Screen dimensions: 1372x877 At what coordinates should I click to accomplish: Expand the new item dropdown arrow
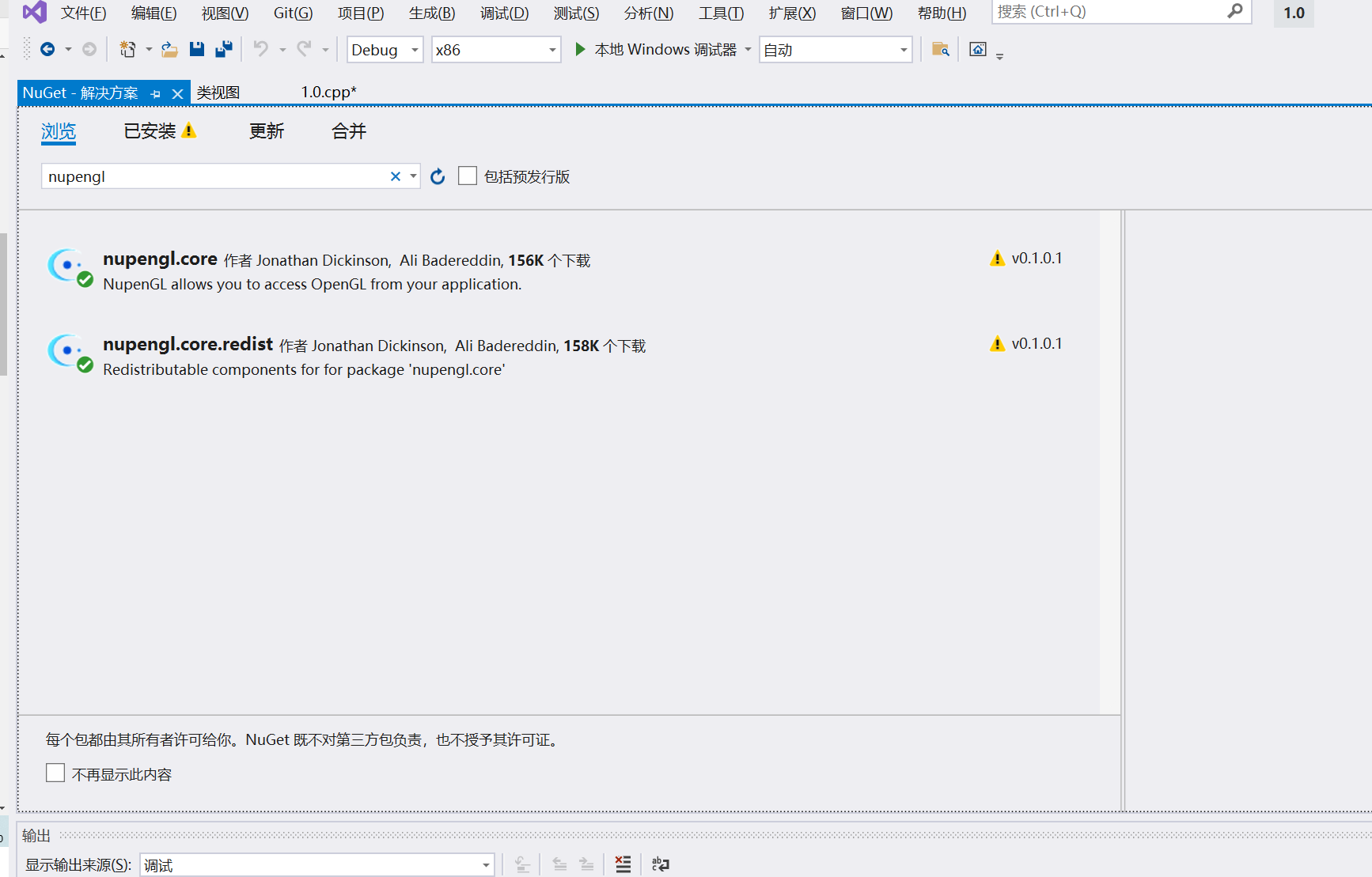click(x=149, y=50)
